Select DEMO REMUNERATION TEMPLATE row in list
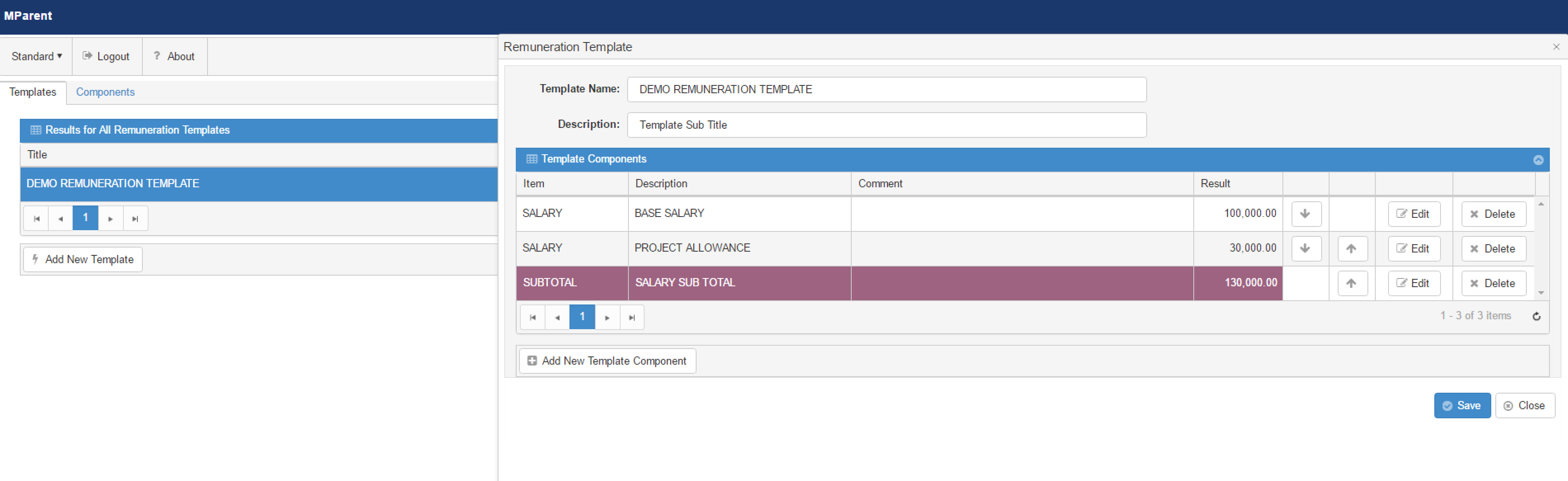Image resolution: width=1568 pixels, height=481 pixels. 259,184
